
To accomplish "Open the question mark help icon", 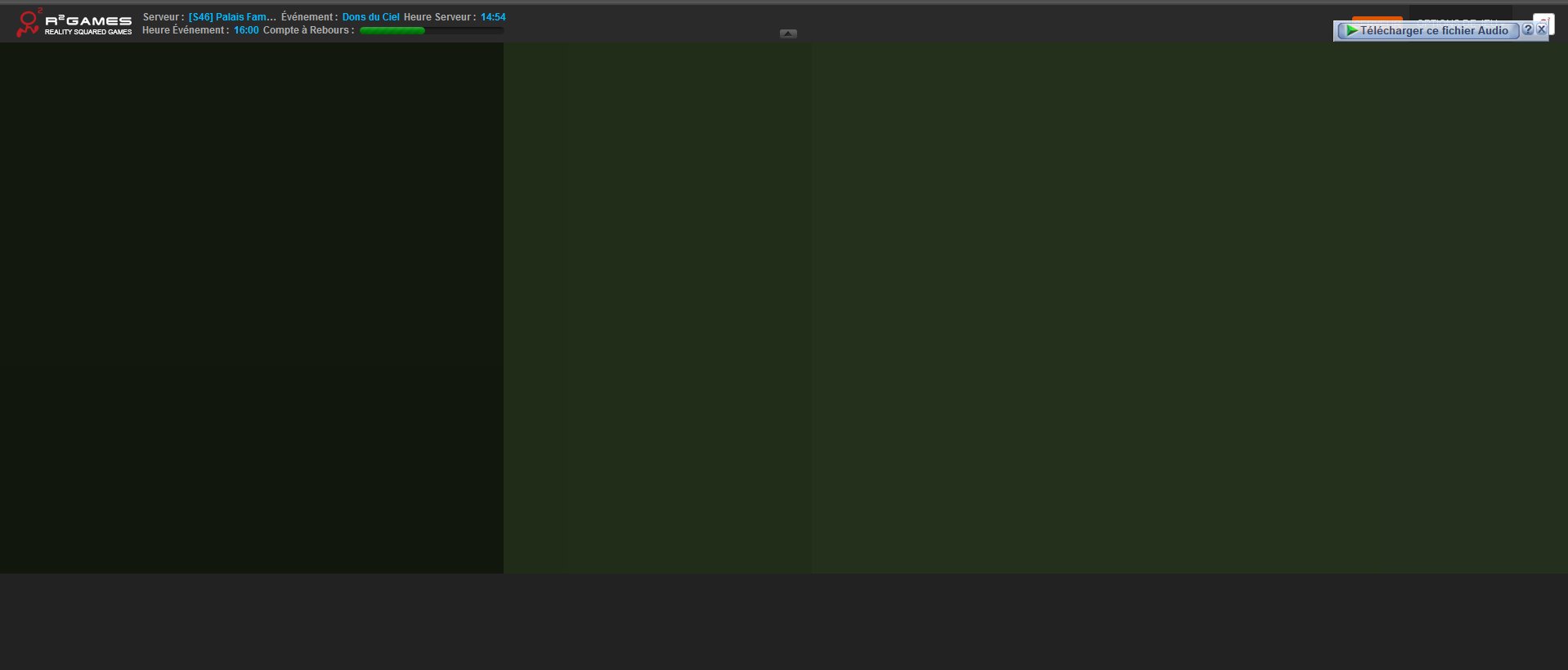I will pyautogui.click(x=1528, y=29).
